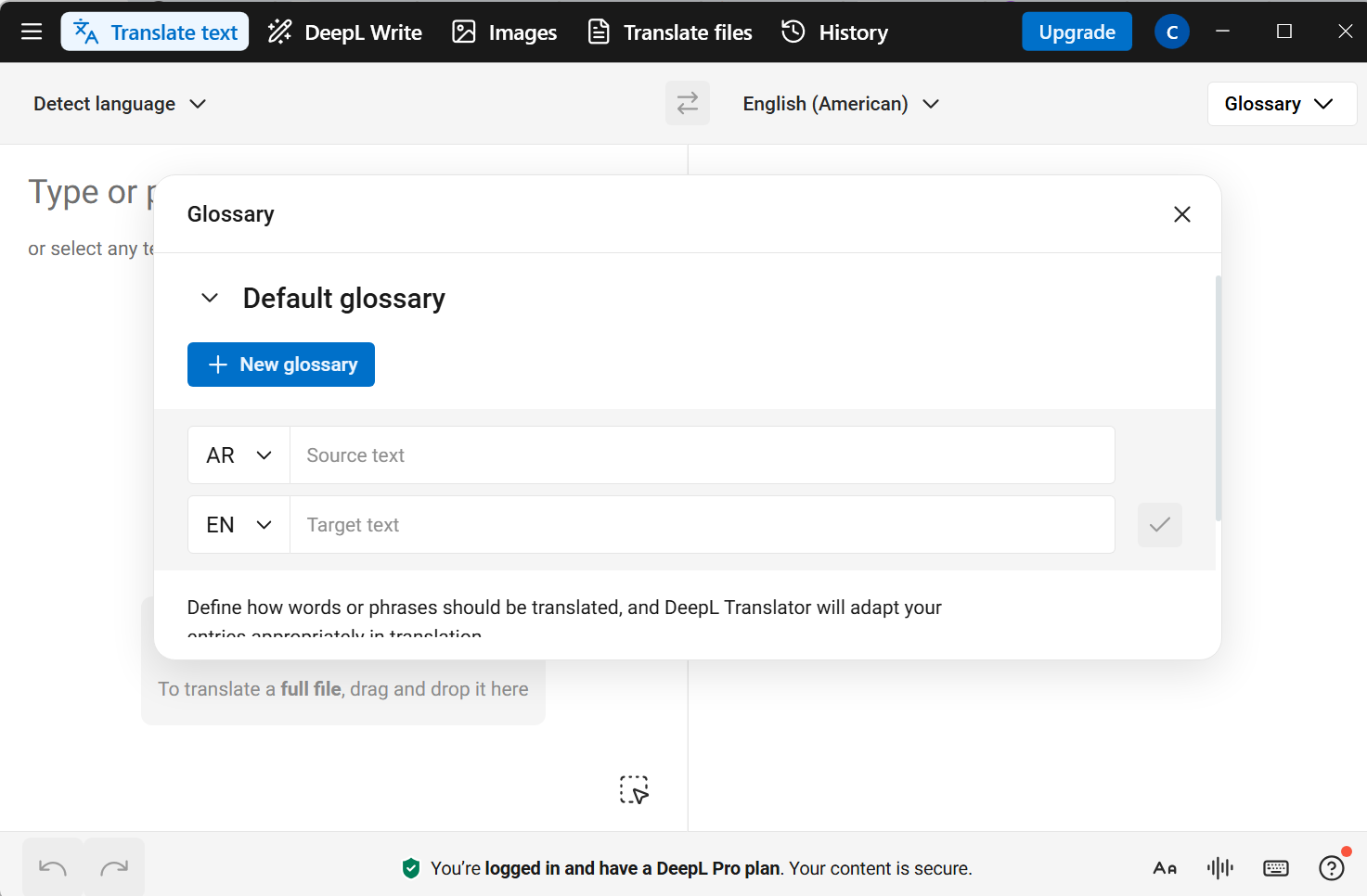Open the keyboard shortcuts icon
Image resolution: width=1367 pixels, height=896 pixels.
[1276, 868]
